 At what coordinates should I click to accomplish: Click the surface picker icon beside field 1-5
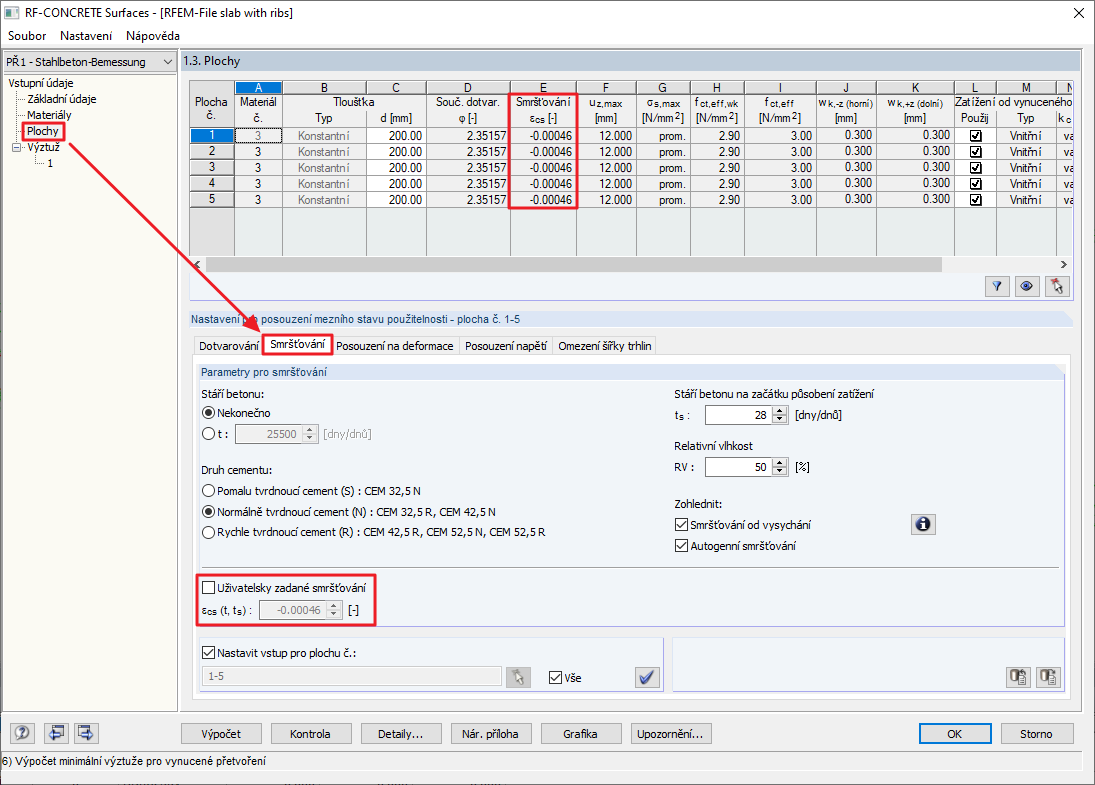(x=518, y=677)
